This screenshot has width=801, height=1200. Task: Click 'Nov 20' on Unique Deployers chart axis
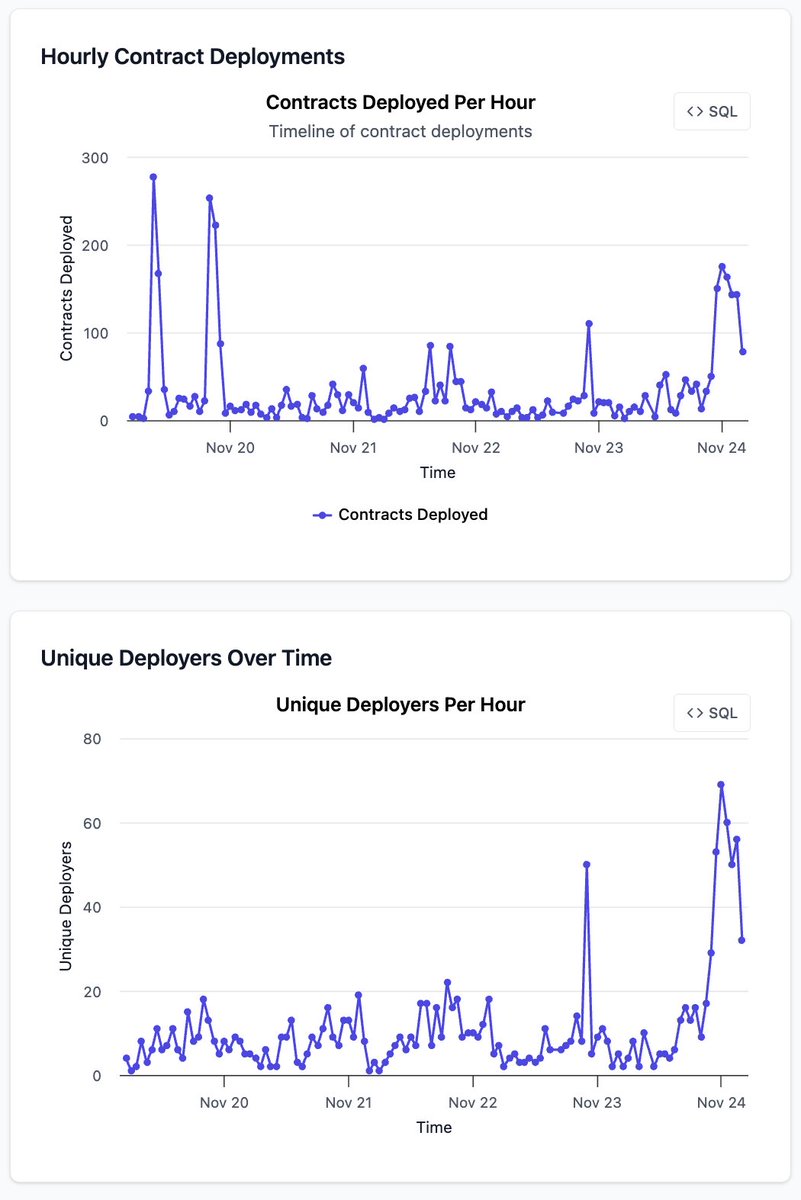(x=225, y=1102)
